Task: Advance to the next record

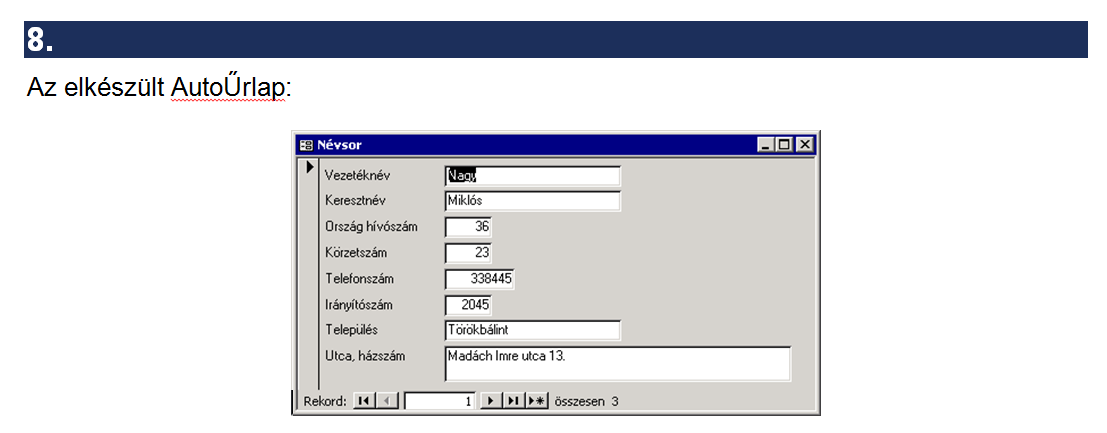Action: pos(490,401)
